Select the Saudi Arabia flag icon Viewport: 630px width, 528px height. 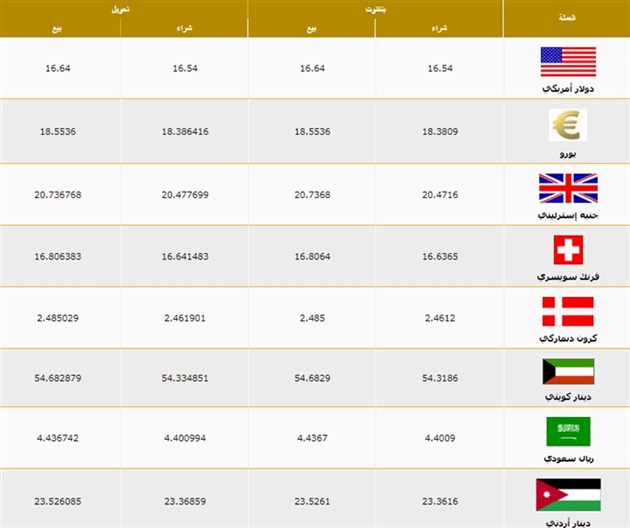[x=567, y=431]
